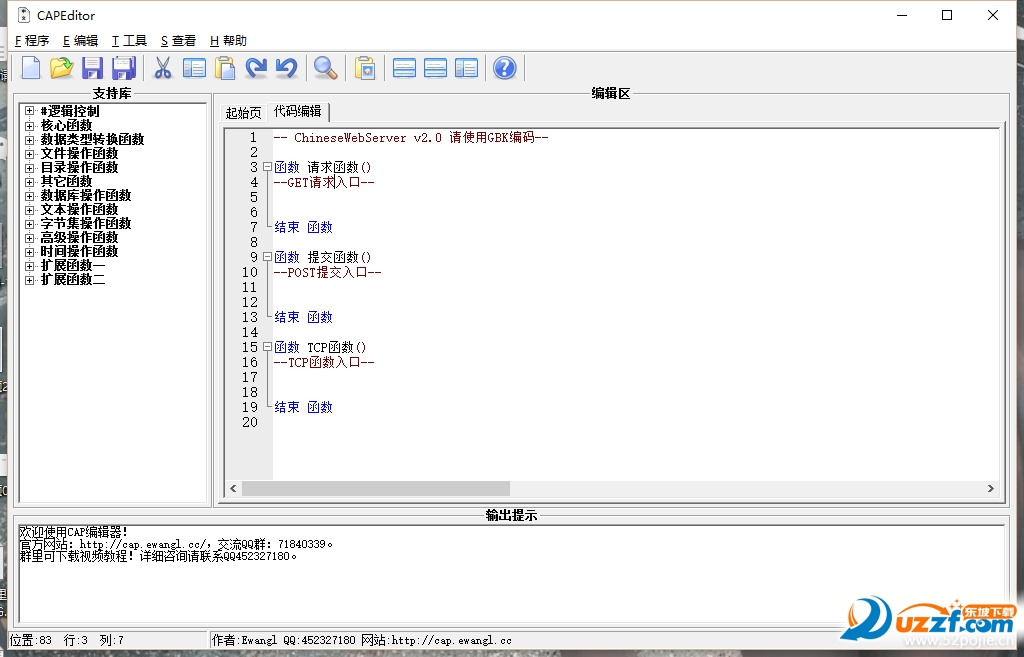This screenshot has width=1024, height=657.
Task: Click the '作者:Ewangl QQ:452327180' status text
Action: (x=283, y=640)
